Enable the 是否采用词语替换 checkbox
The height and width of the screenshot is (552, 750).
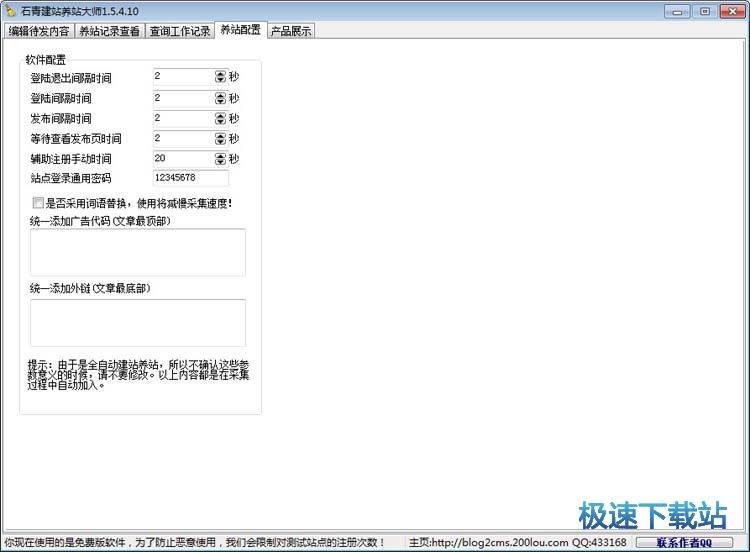click(38, 203)
